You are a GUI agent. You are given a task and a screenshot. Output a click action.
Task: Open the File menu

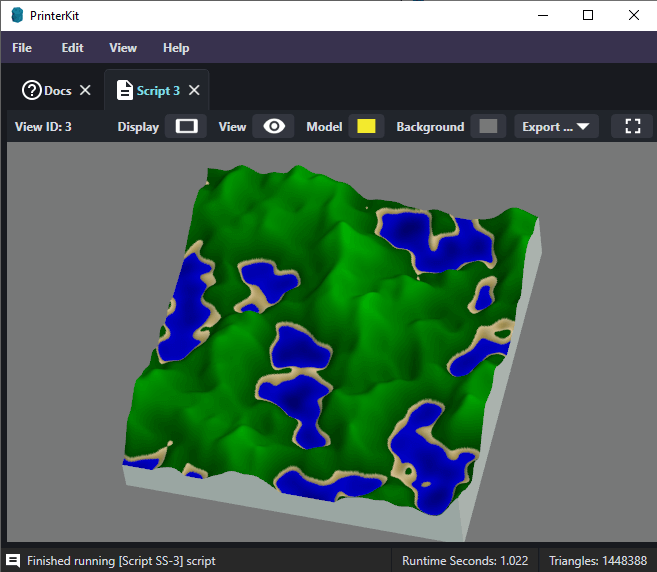point(22,48)
